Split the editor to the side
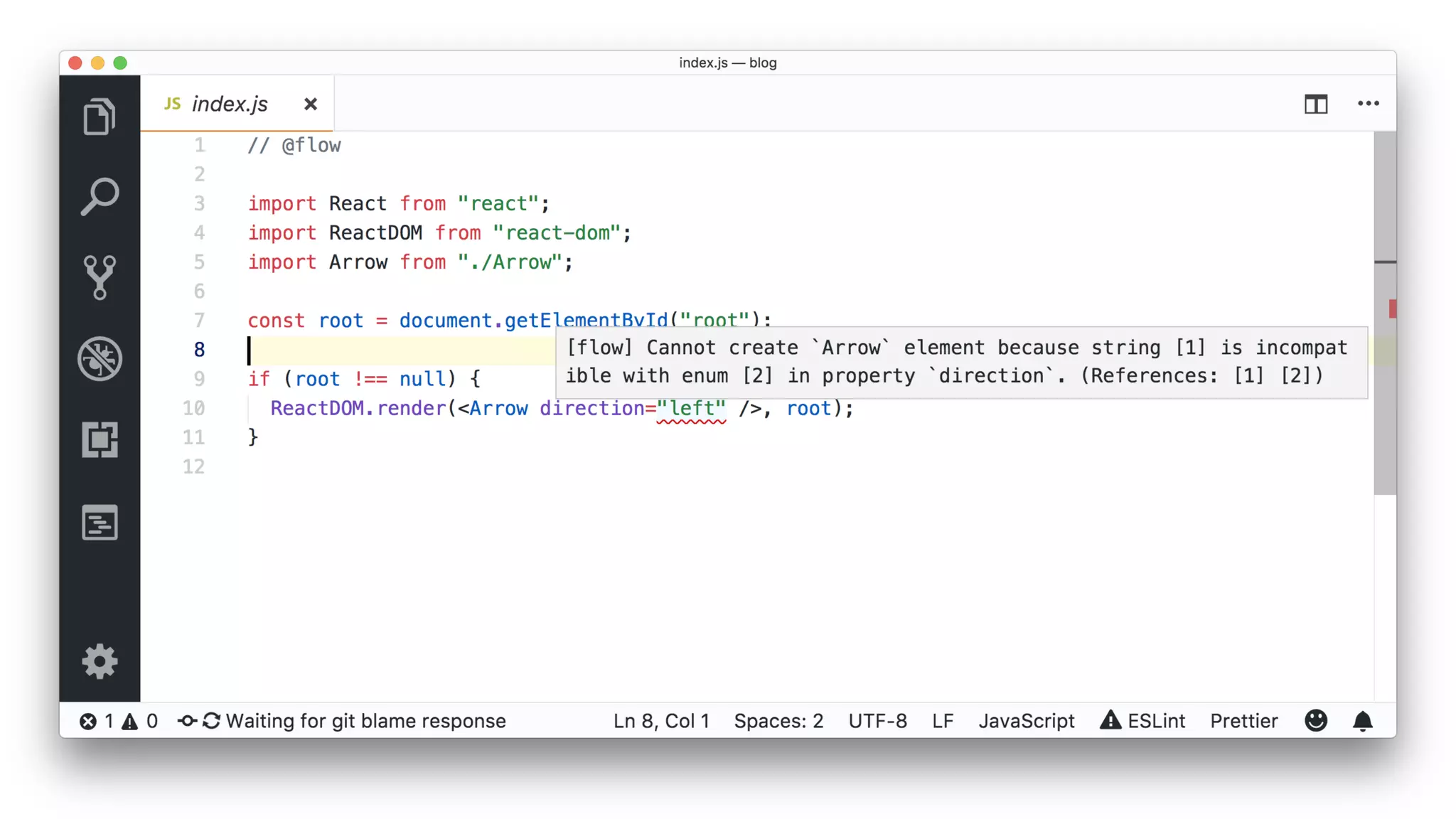 coord(1315,105)
